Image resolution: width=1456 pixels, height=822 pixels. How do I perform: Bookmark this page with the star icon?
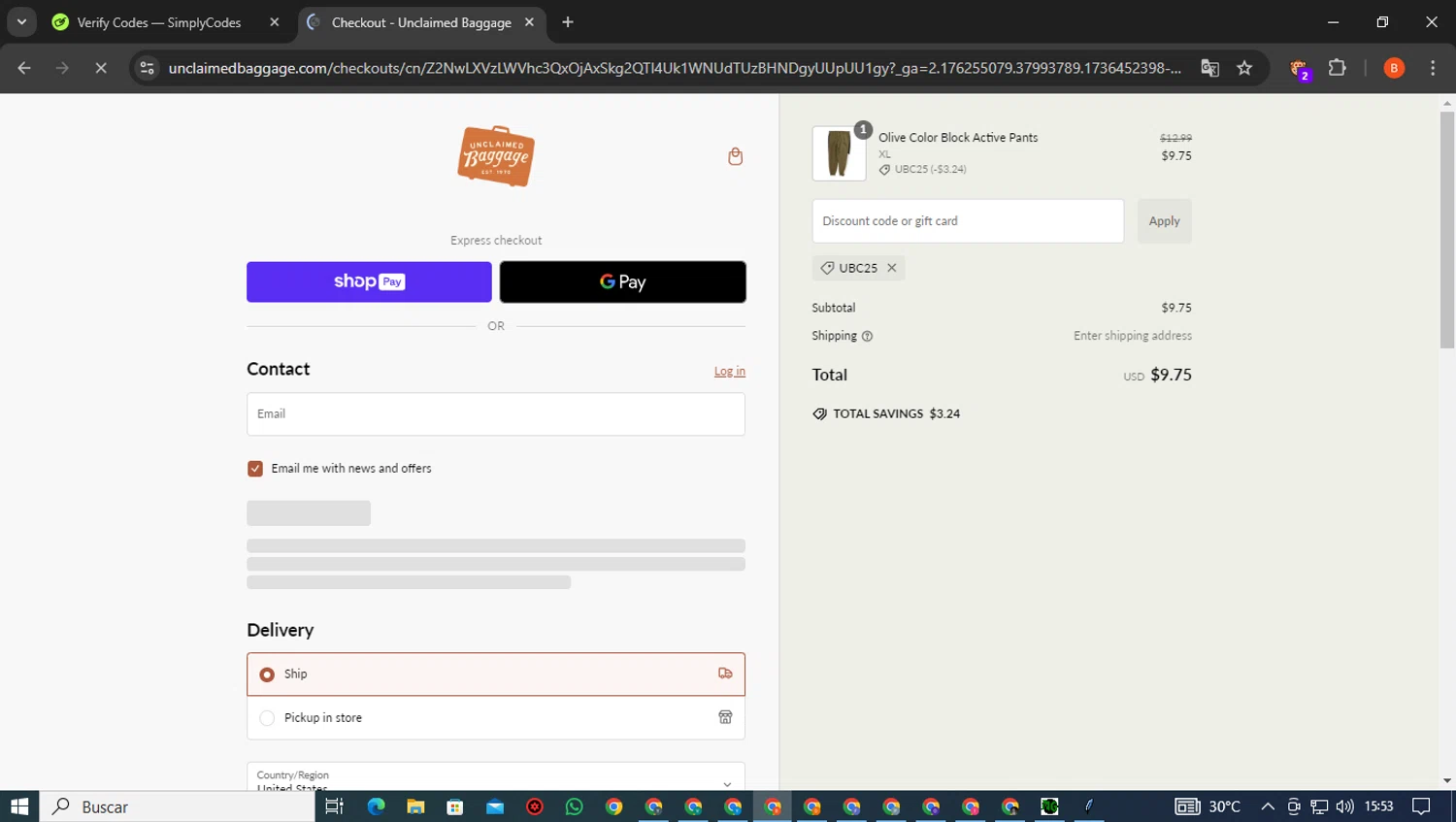click(1244, 68)
